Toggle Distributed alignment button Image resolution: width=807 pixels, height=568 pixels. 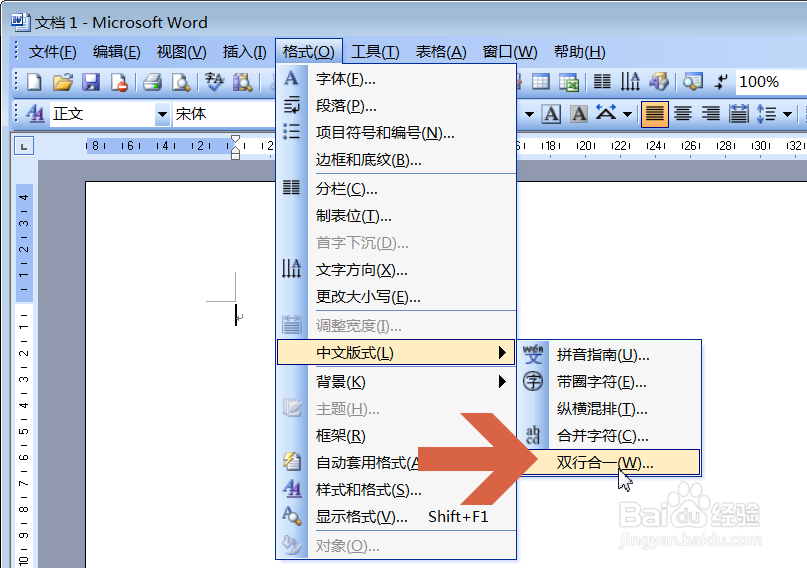tap(739, 114)
